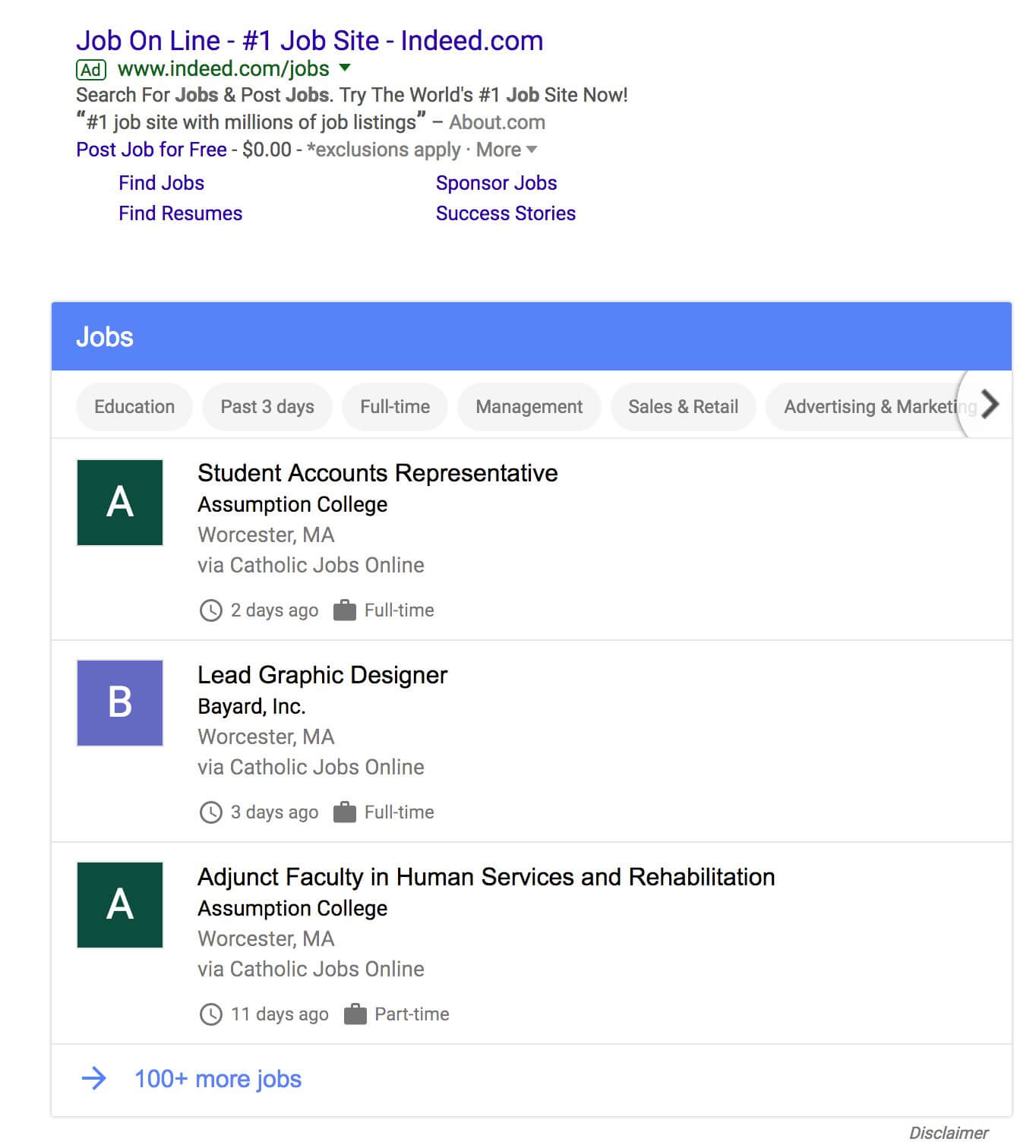This screenshot has width=1036, height=1148.
Task: Open the 100+ more jobs link
Action: pyautogui.click(x=217, y=1078)
